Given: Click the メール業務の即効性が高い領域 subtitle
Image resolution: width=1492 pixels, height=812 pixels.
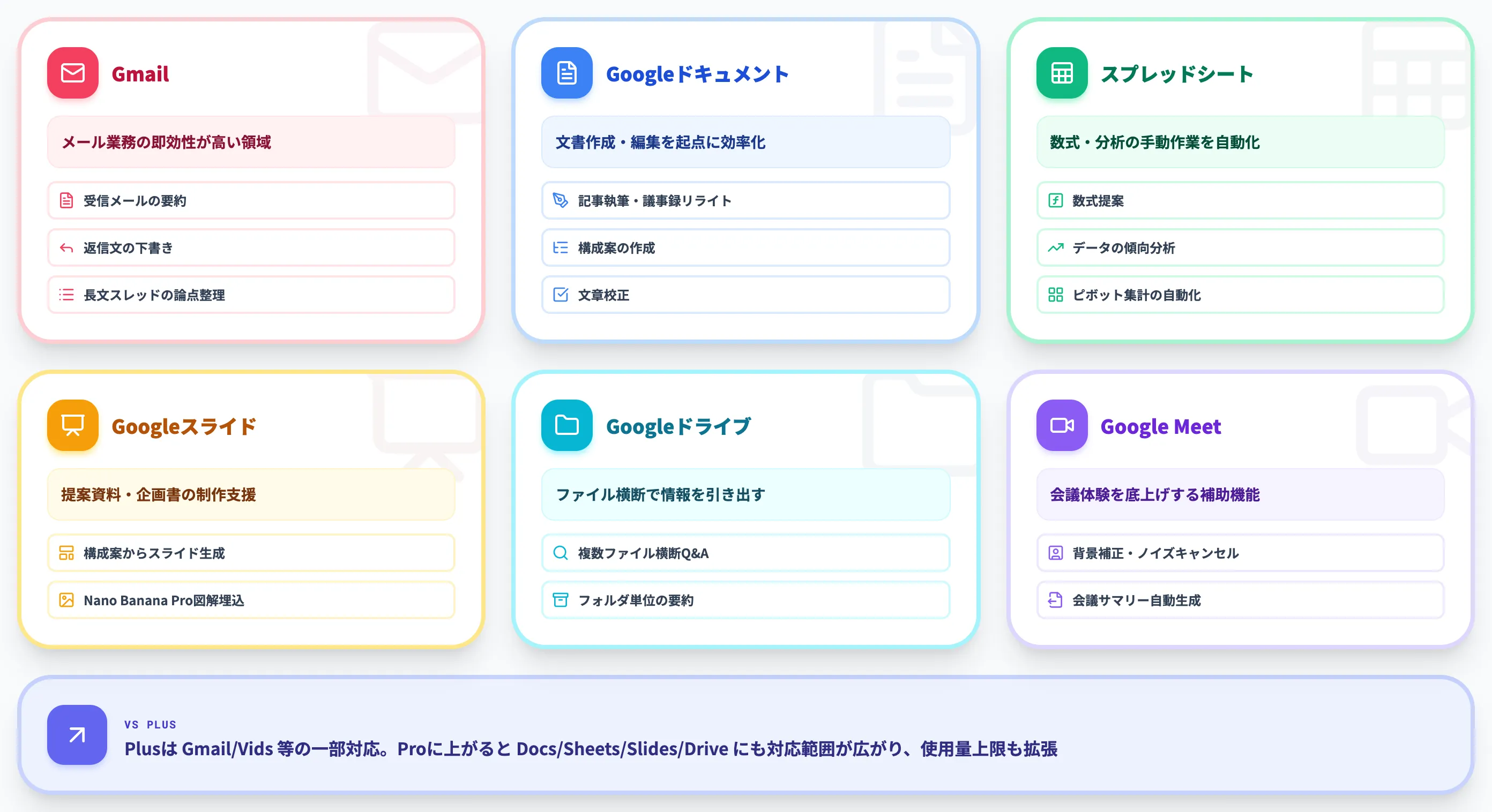Looking at the screenshot, I should pyautogui.click(x=166, y=142).
